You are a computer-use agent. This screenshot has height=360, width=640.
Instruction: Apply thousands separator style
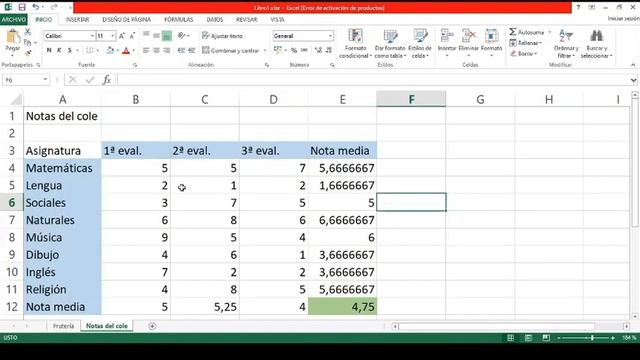(x=304, y=50)
